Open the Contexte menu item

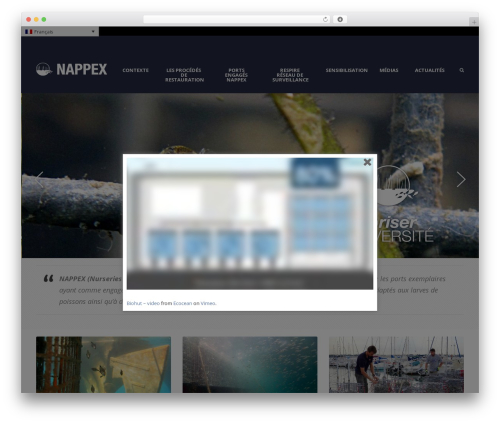tap(135, 70)
